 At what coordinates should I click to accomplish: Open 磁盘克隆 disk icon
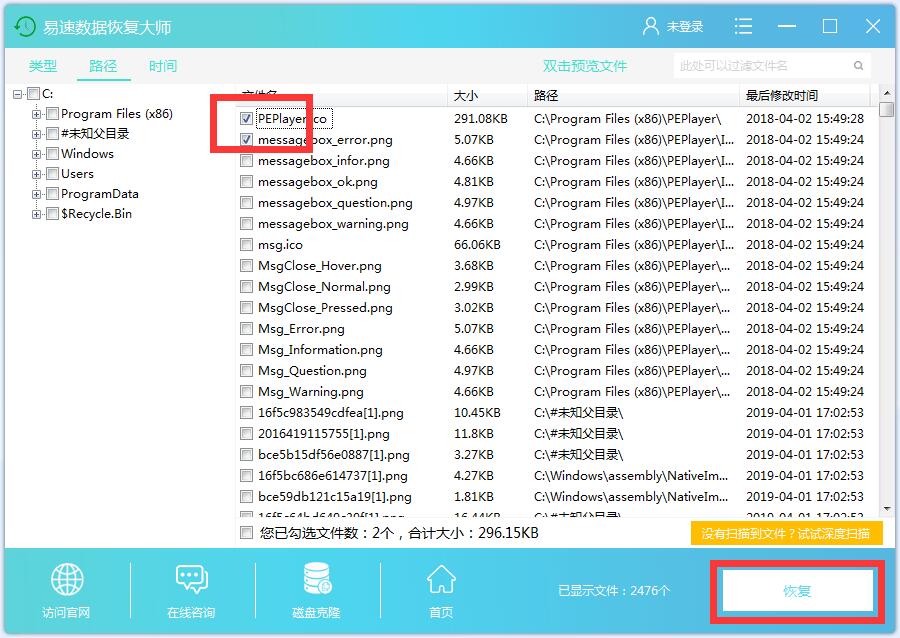(x=316, y=578)
